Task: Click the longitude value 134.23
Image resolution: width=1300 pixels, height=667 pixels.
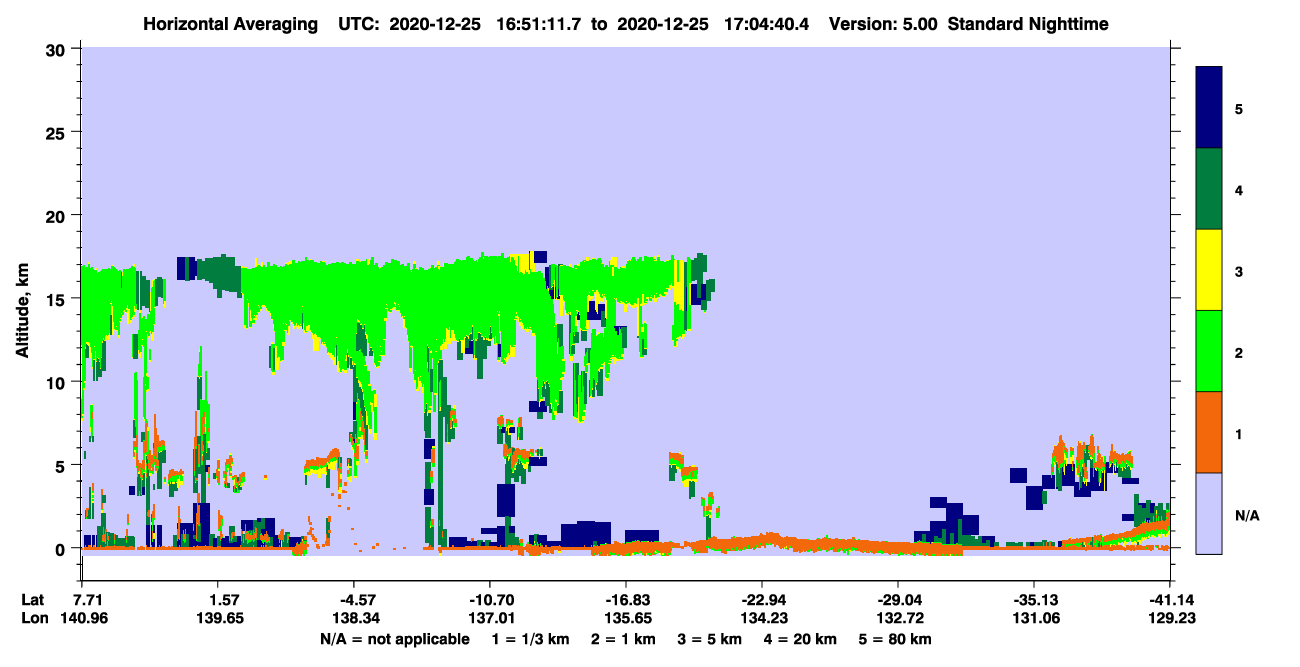Action: (x=762, y=618)
